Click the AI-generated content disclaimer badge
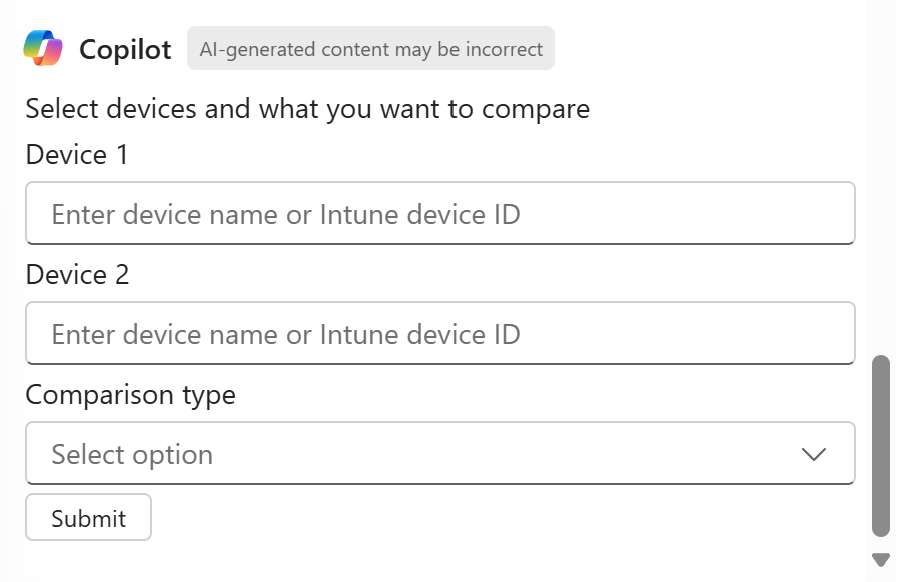902x582 pixels. coord(371,48)
